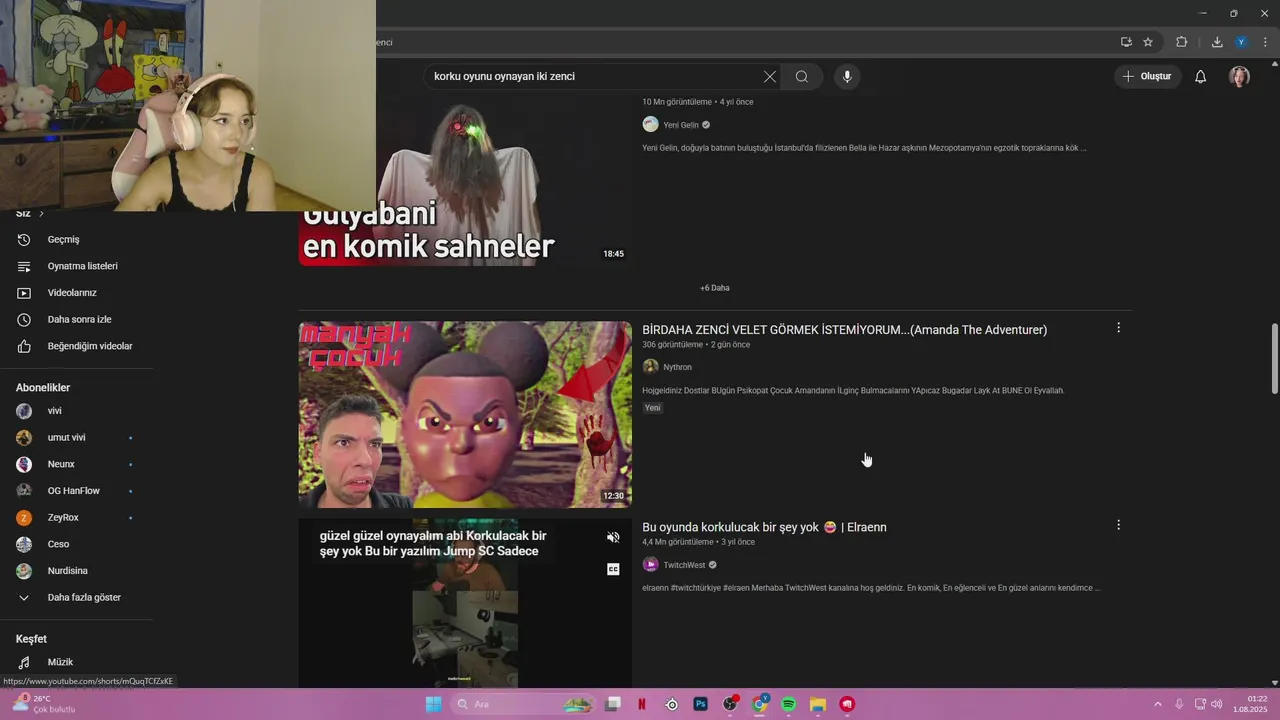
Task: Open File Explorer from taskbar
Action: (817, 704)
